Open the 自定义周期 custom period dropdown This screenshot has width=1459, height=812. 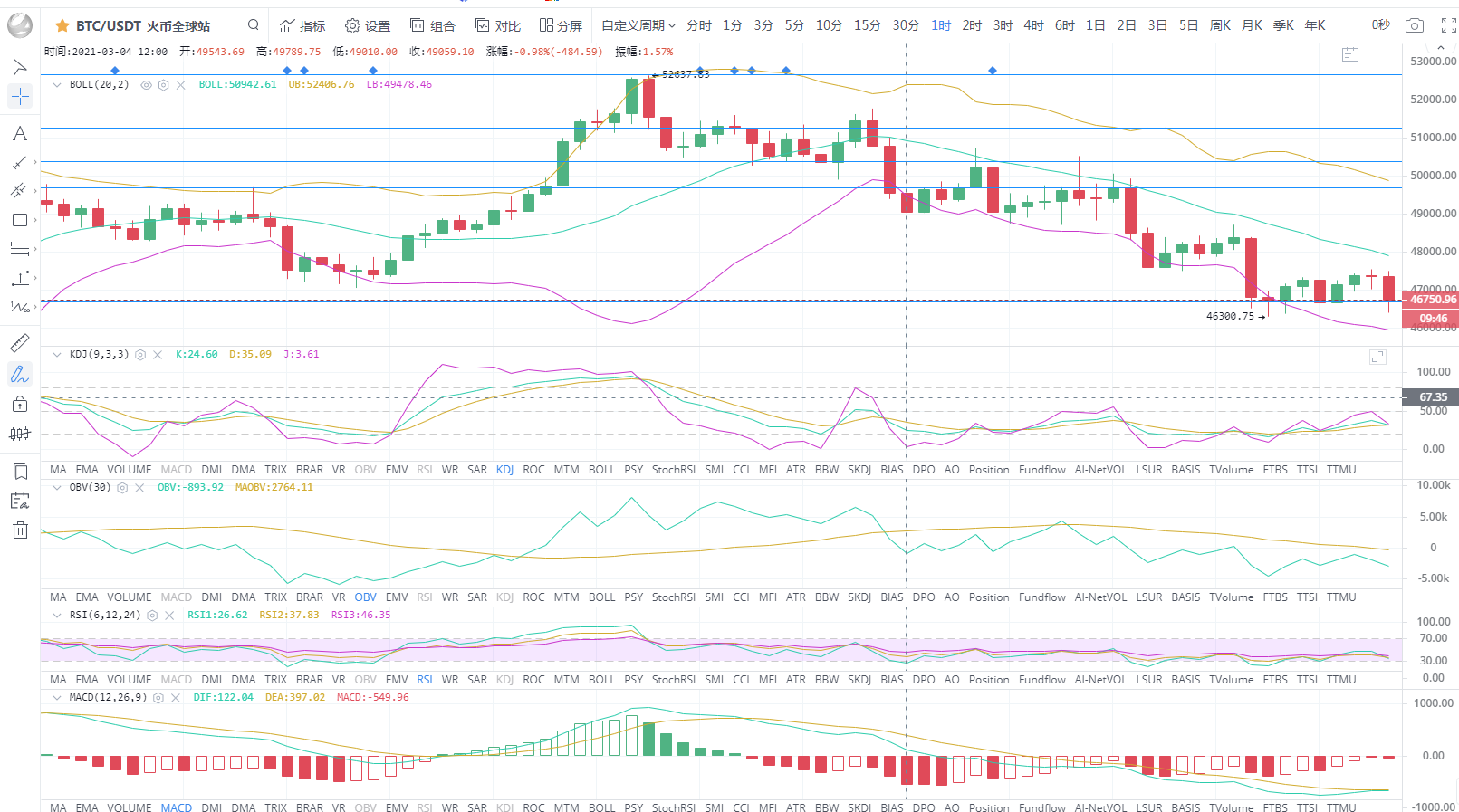[638, 25]
